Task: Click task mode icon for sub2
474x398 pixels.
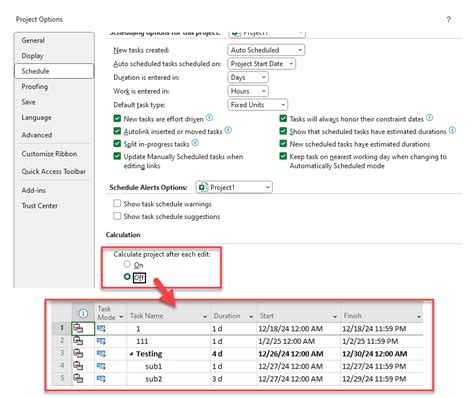Action: pyautogui.click(x=101, y=379)
